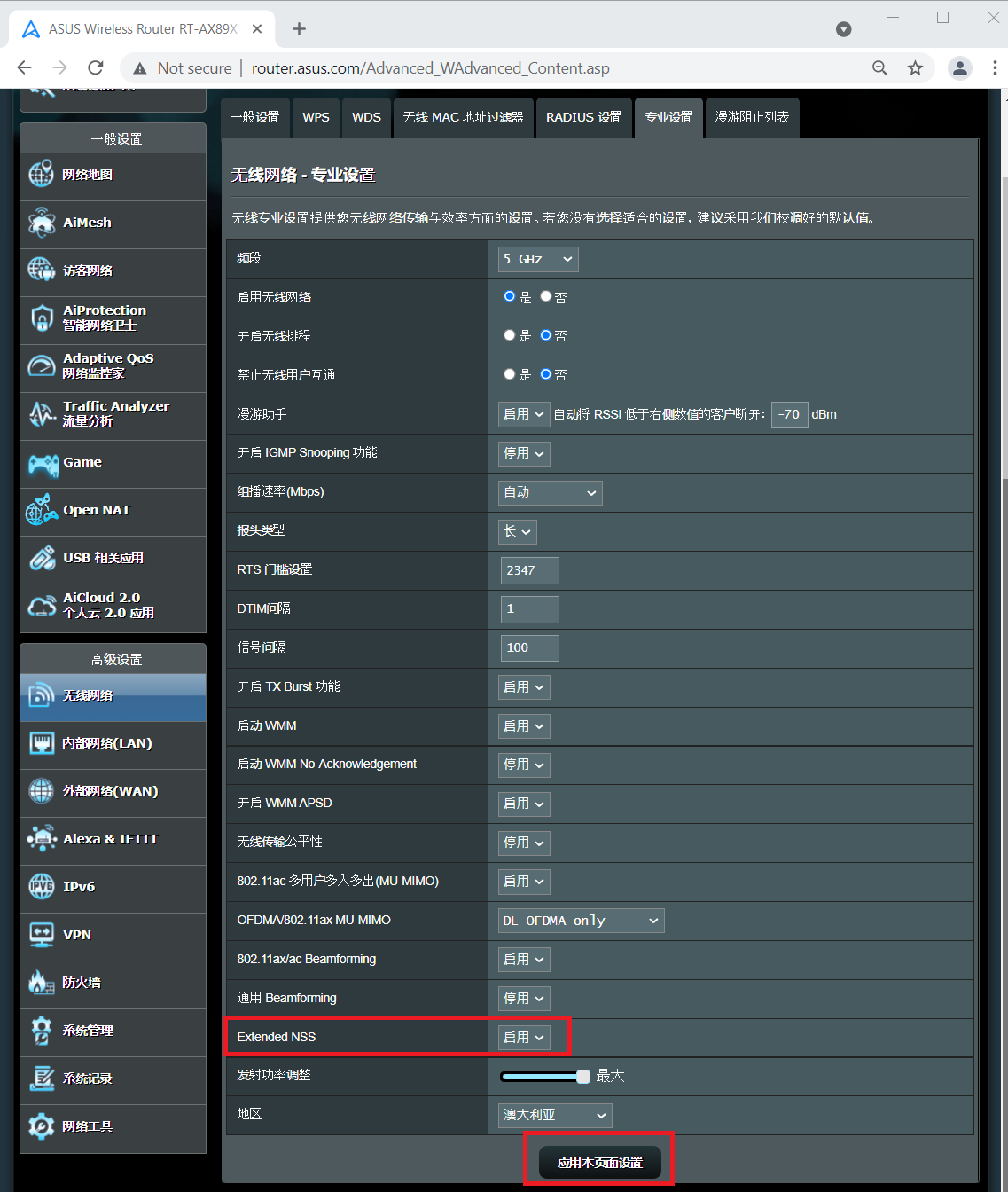Switch to 漫游阻止列表 tab
The image size is (1008, 1192).
click(x=752, y=117)
